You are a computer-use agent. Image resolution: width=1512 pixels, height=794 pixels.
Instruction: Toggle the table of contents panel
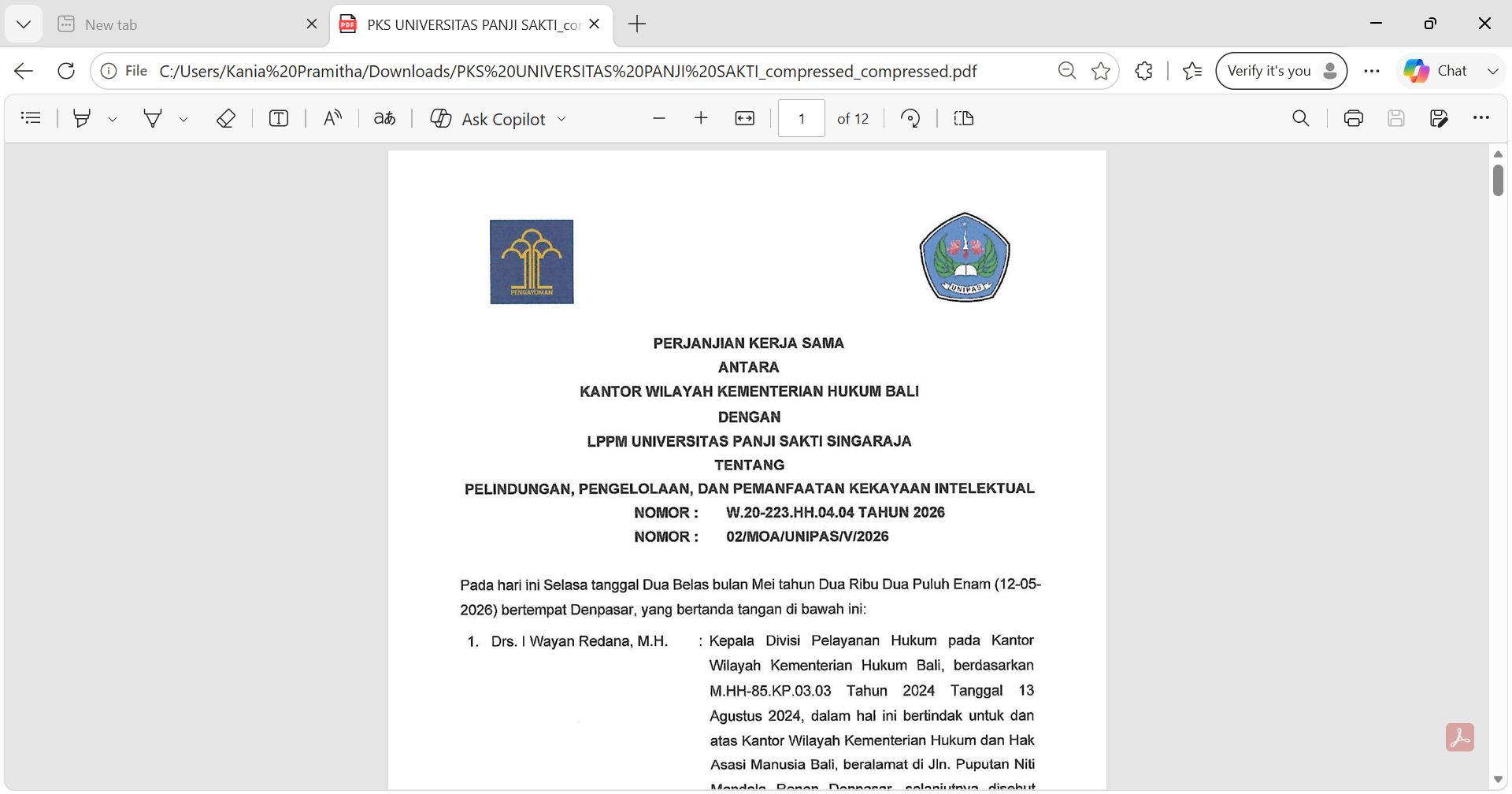click(x=31, y=118)
